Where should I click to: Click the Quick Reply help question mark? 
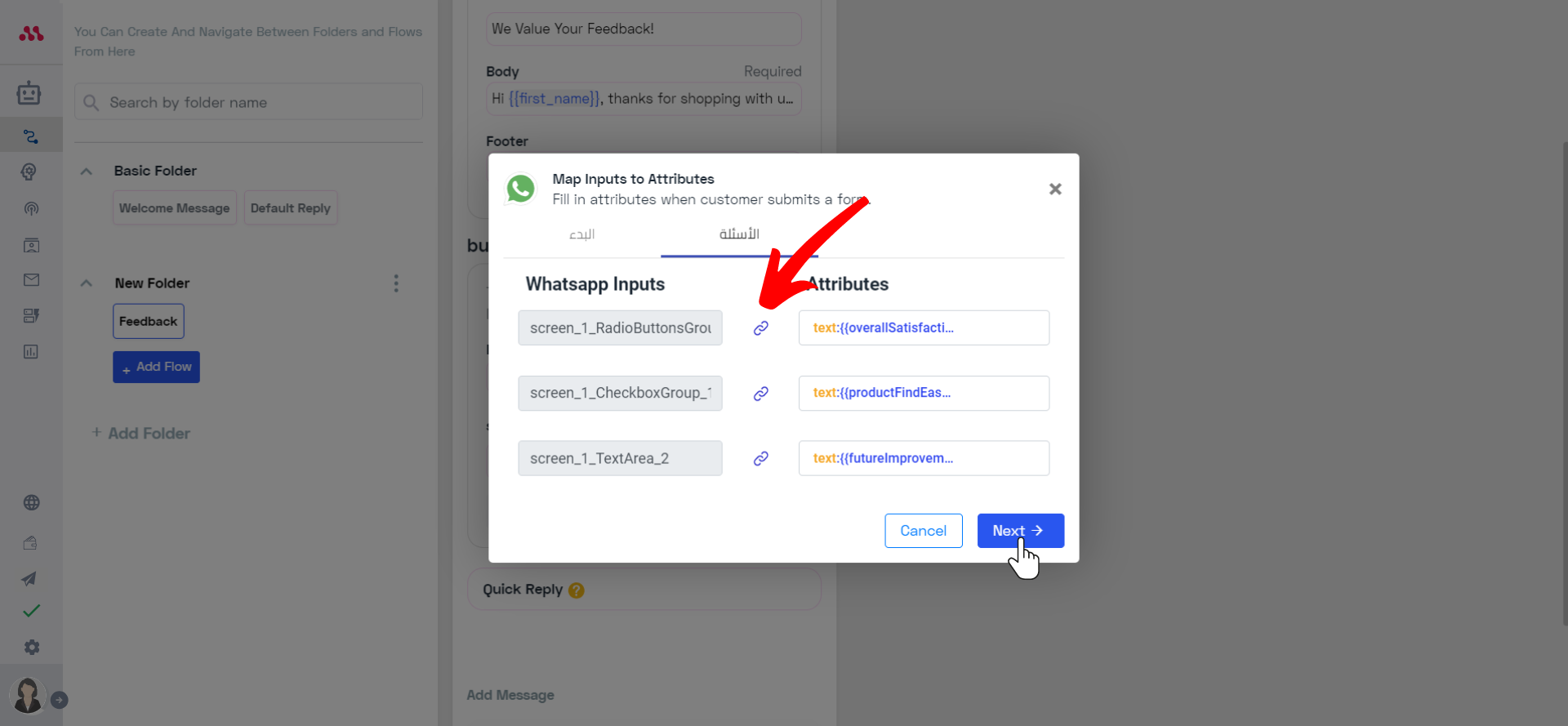point(577,590)
